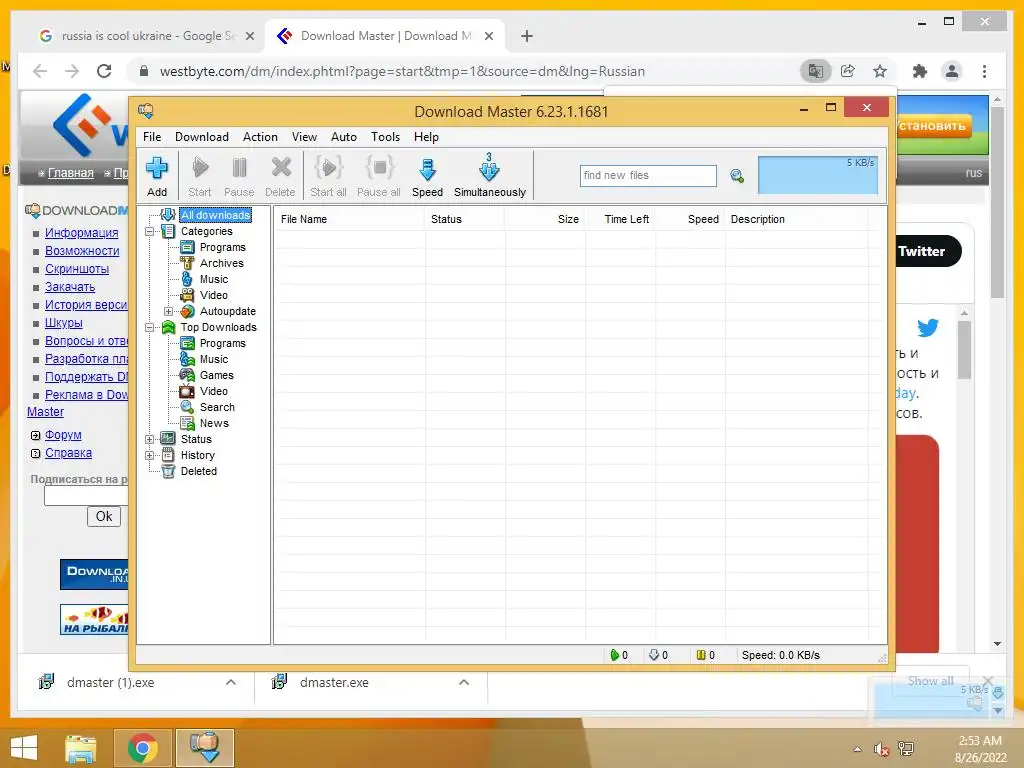
Task: Open Chrome extensions puzzle icon
Action: (x=920, y=71)
